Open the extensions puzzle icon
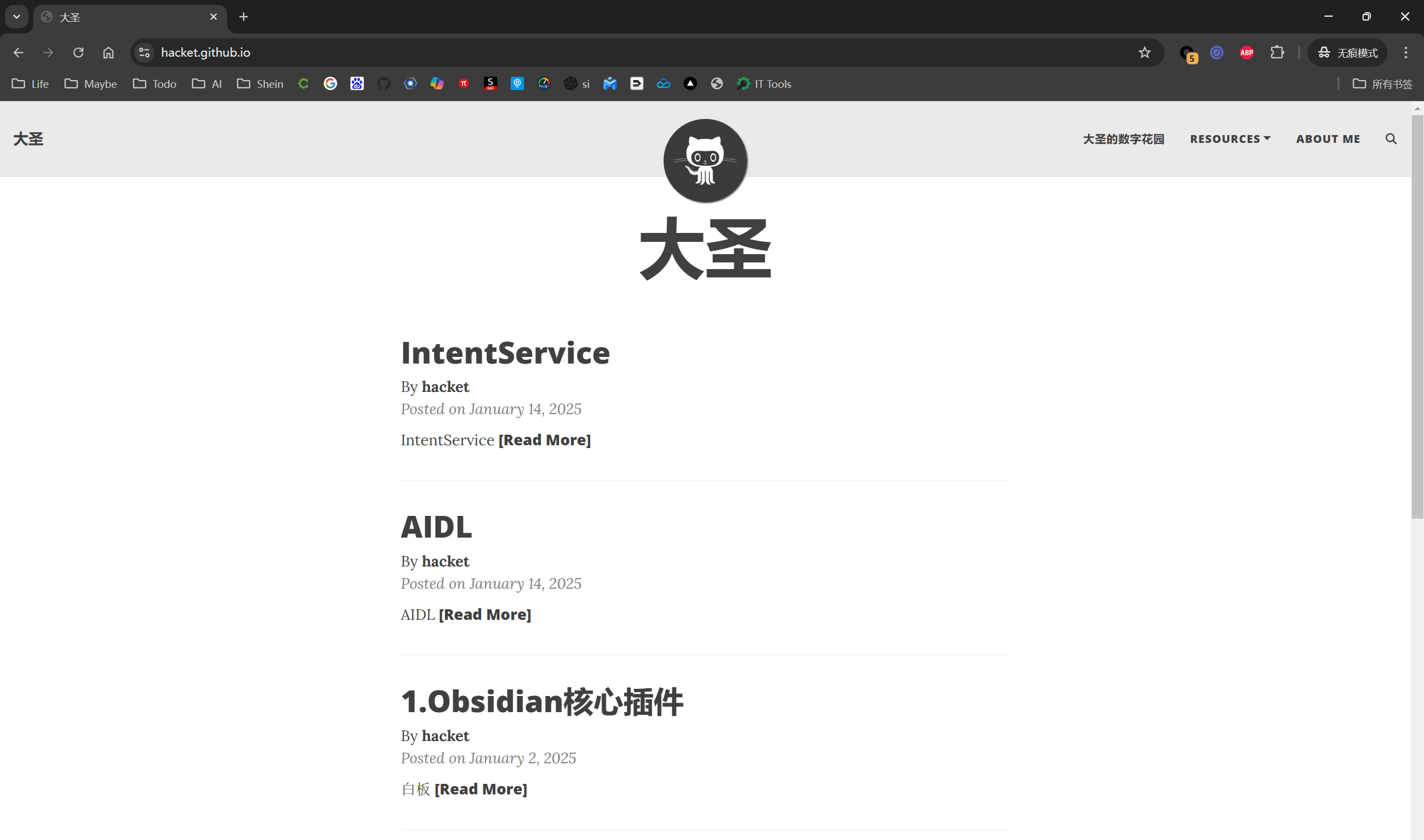The height and width of the screenshot is (840, 1424). pyautogui.click(x=1277, y=53)
